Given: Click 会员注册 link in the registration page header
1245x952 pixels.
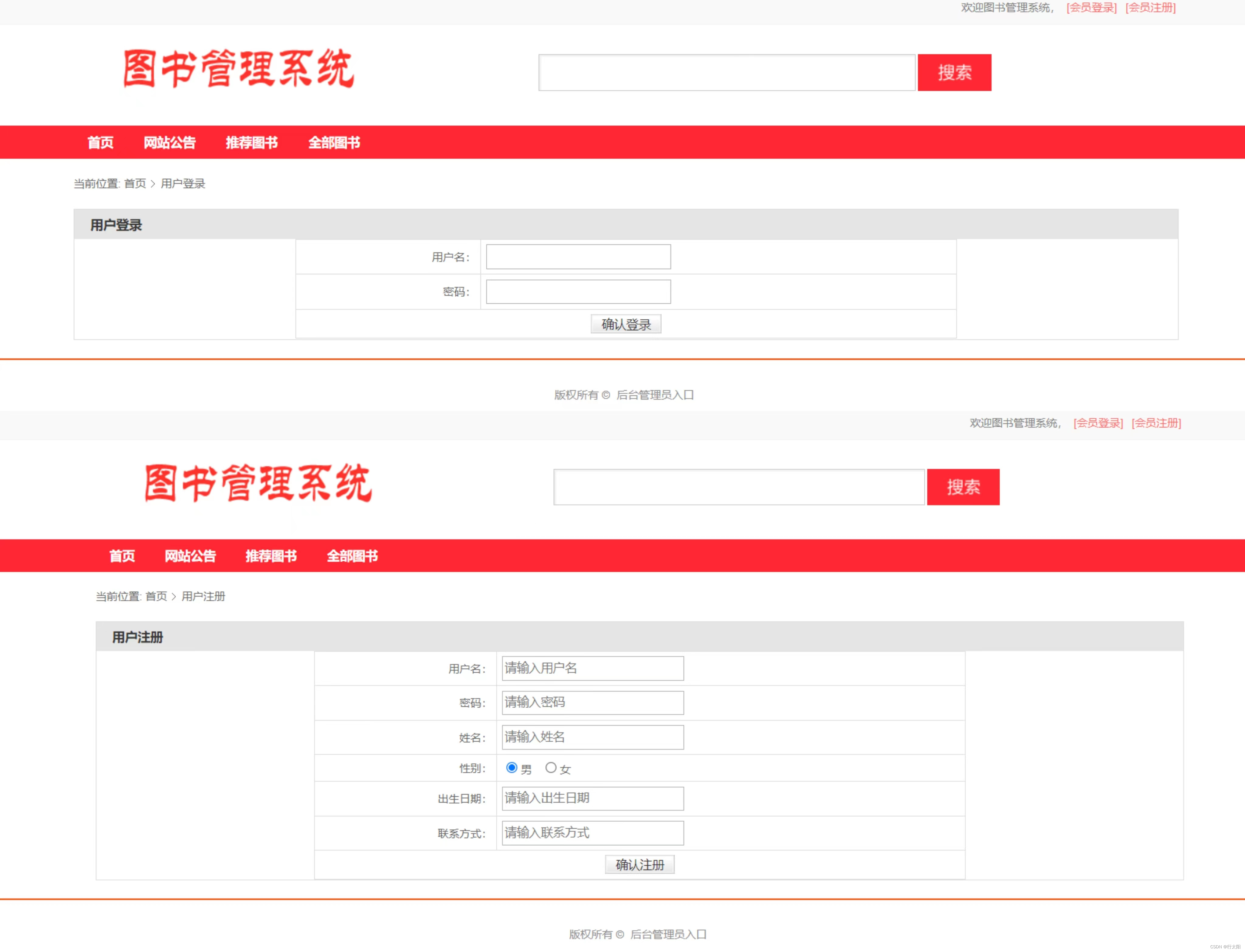Looking at the screenshot, I should click(1156, 423).
